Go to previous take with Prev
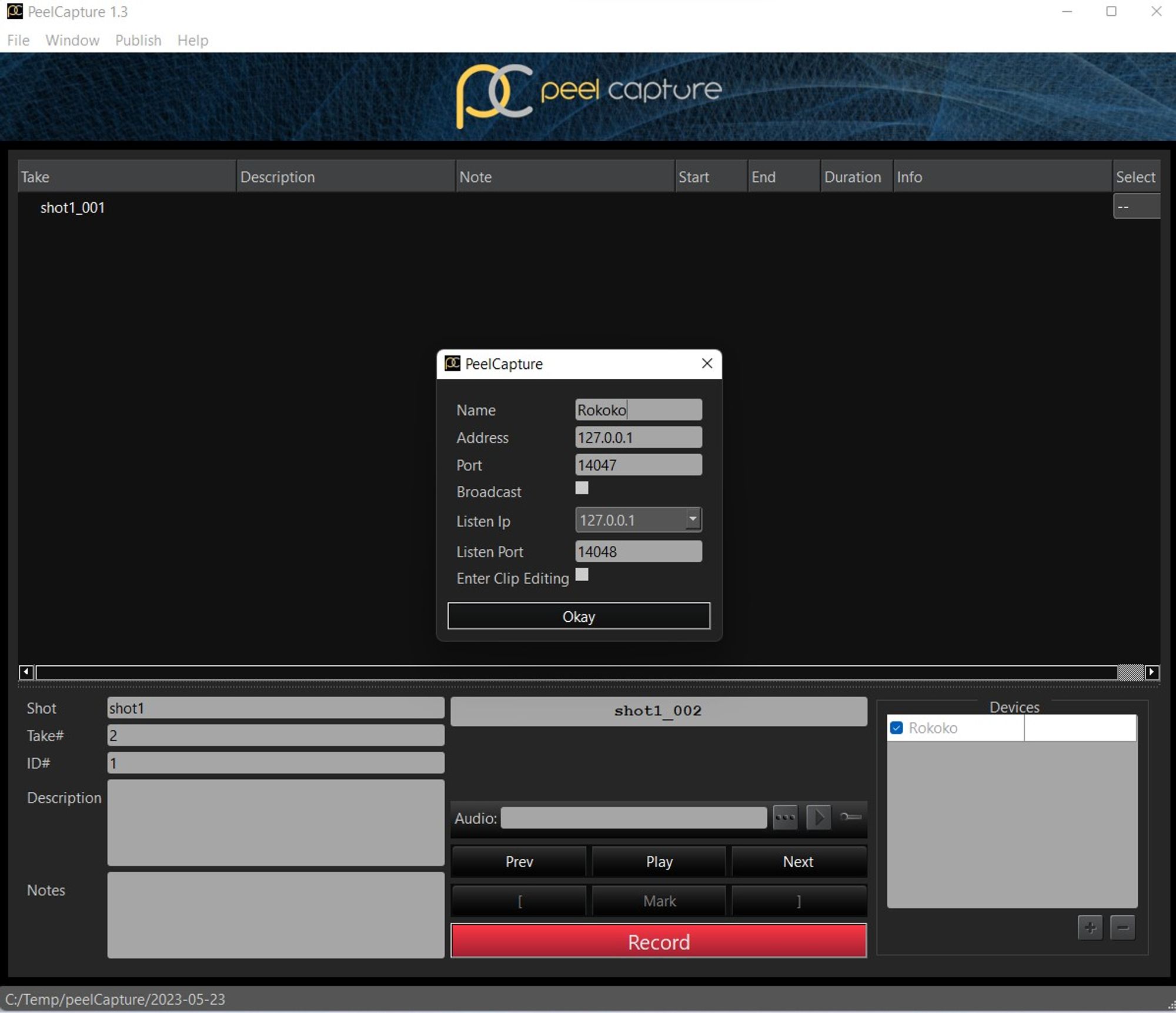This screenshot has height=1013, width=1176. click(519, 862)
